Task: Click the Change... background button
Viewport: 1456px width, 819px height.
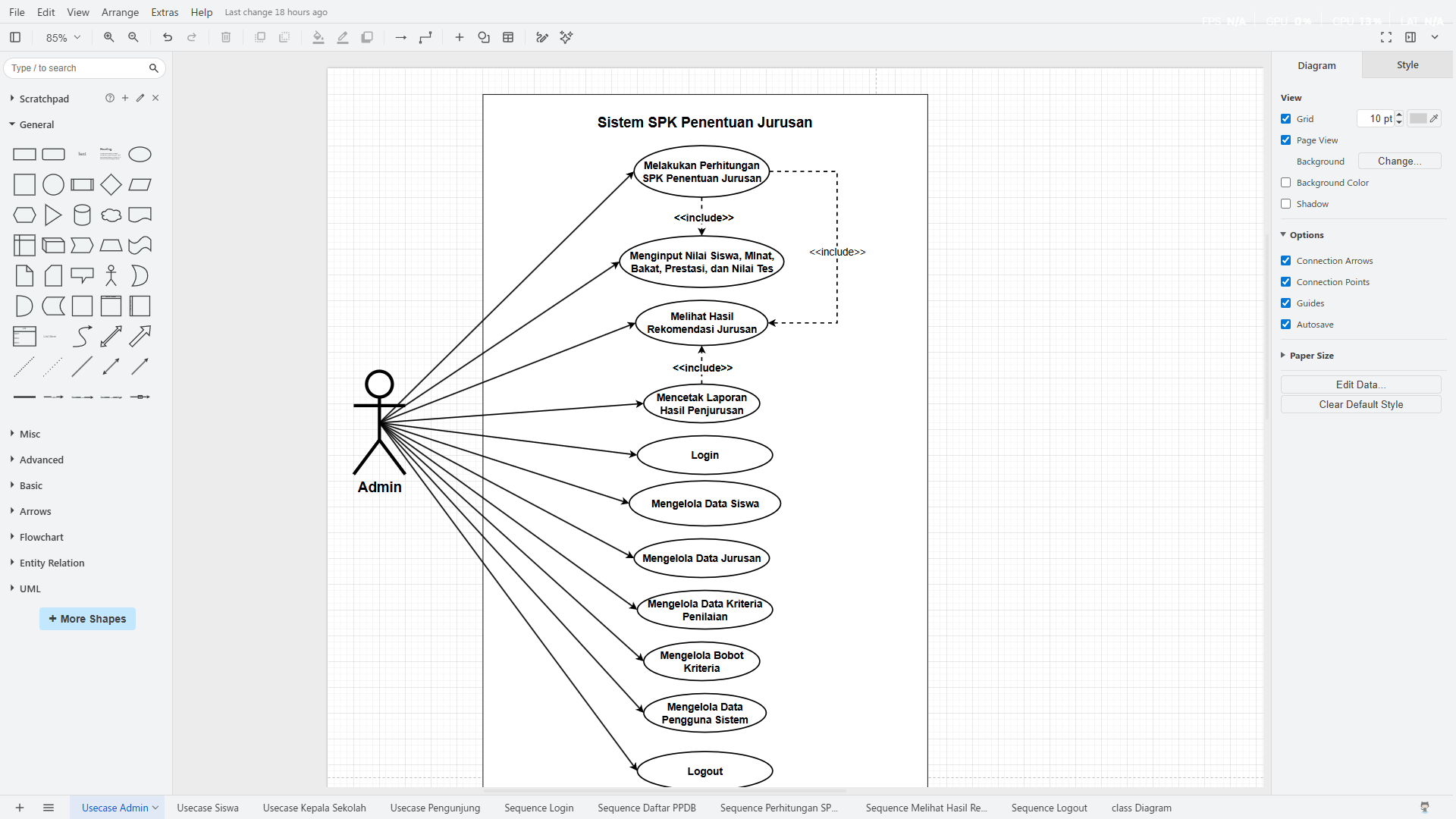Action: (1399, 161)
